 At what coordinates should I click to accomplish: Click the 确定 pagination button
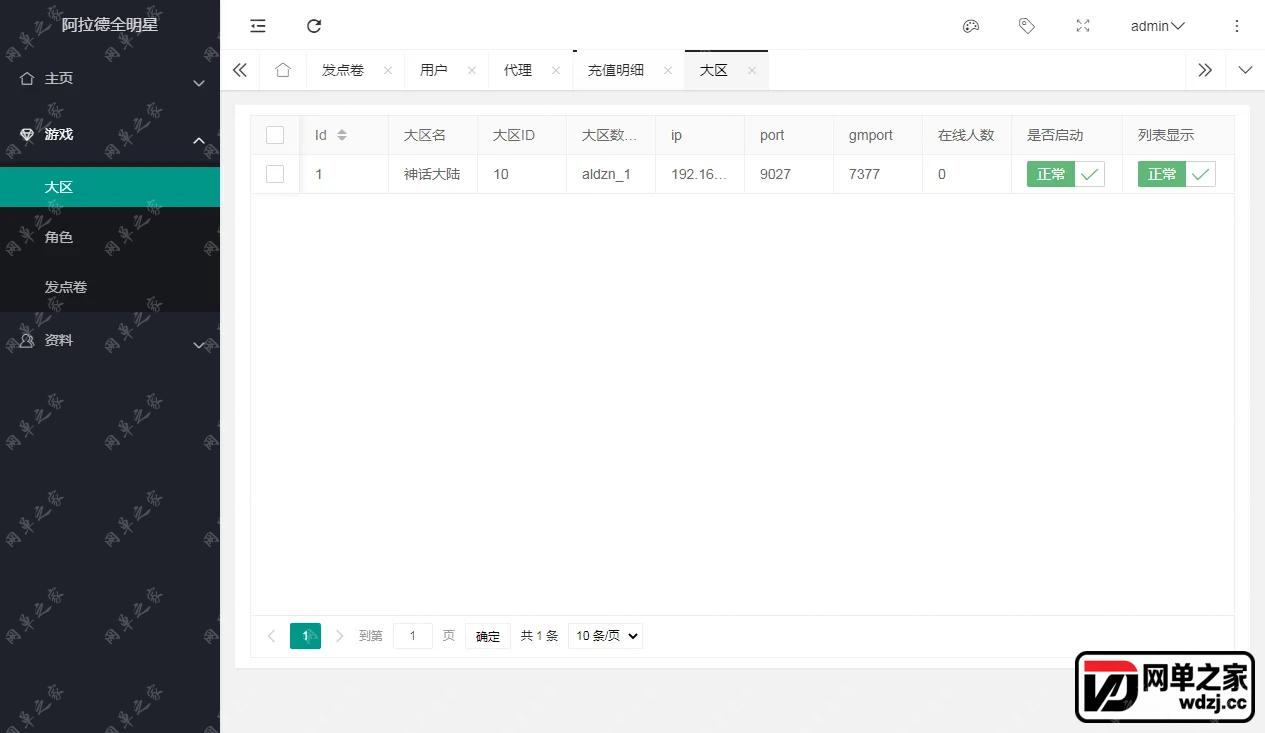(x=488, y=636)
